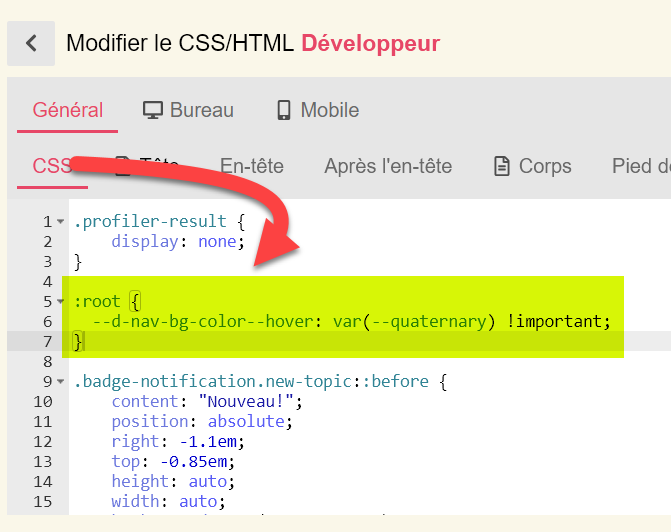Click line number 4 in the gutter
The image size is (671, 532).
click(x=47, y=282)
